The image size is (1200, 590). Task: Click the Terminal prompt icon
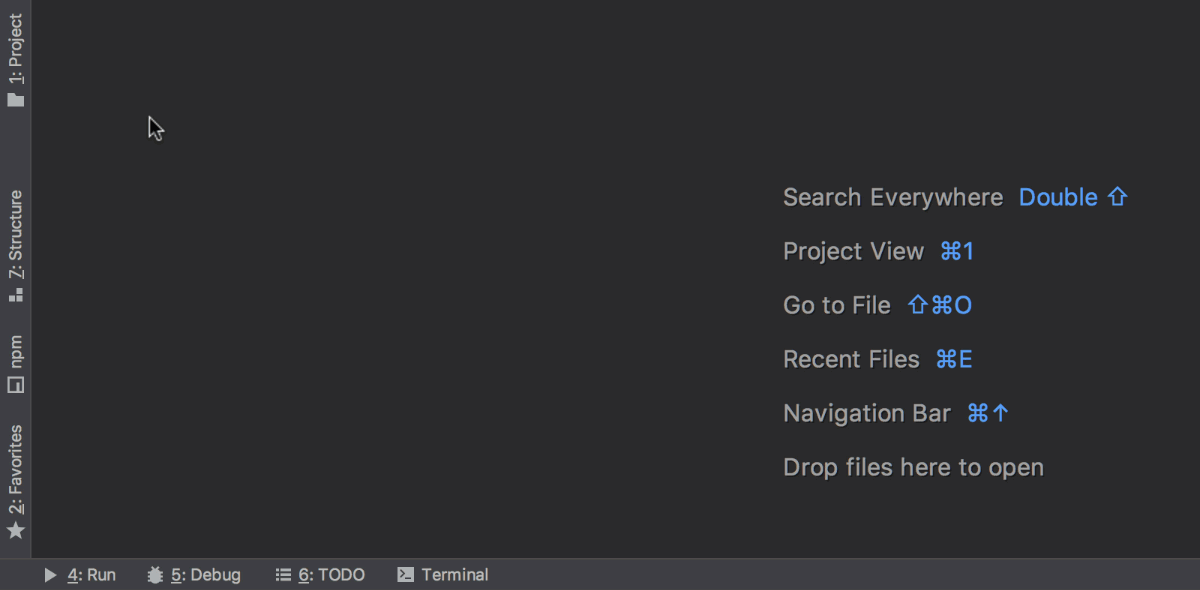(406, 575)
